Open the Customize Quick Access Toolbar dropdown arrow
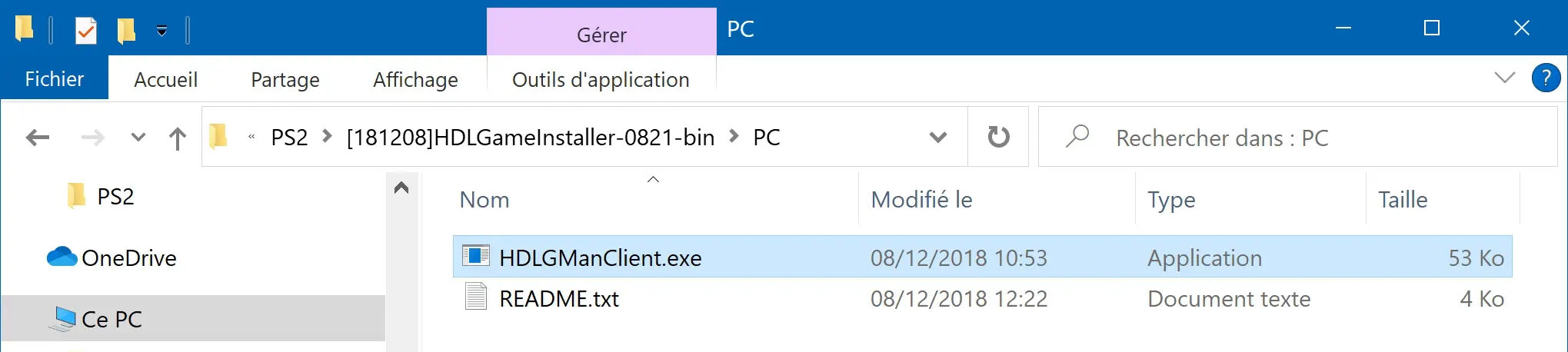Screen dimensions: 1568x352 [x=161, y=31]
